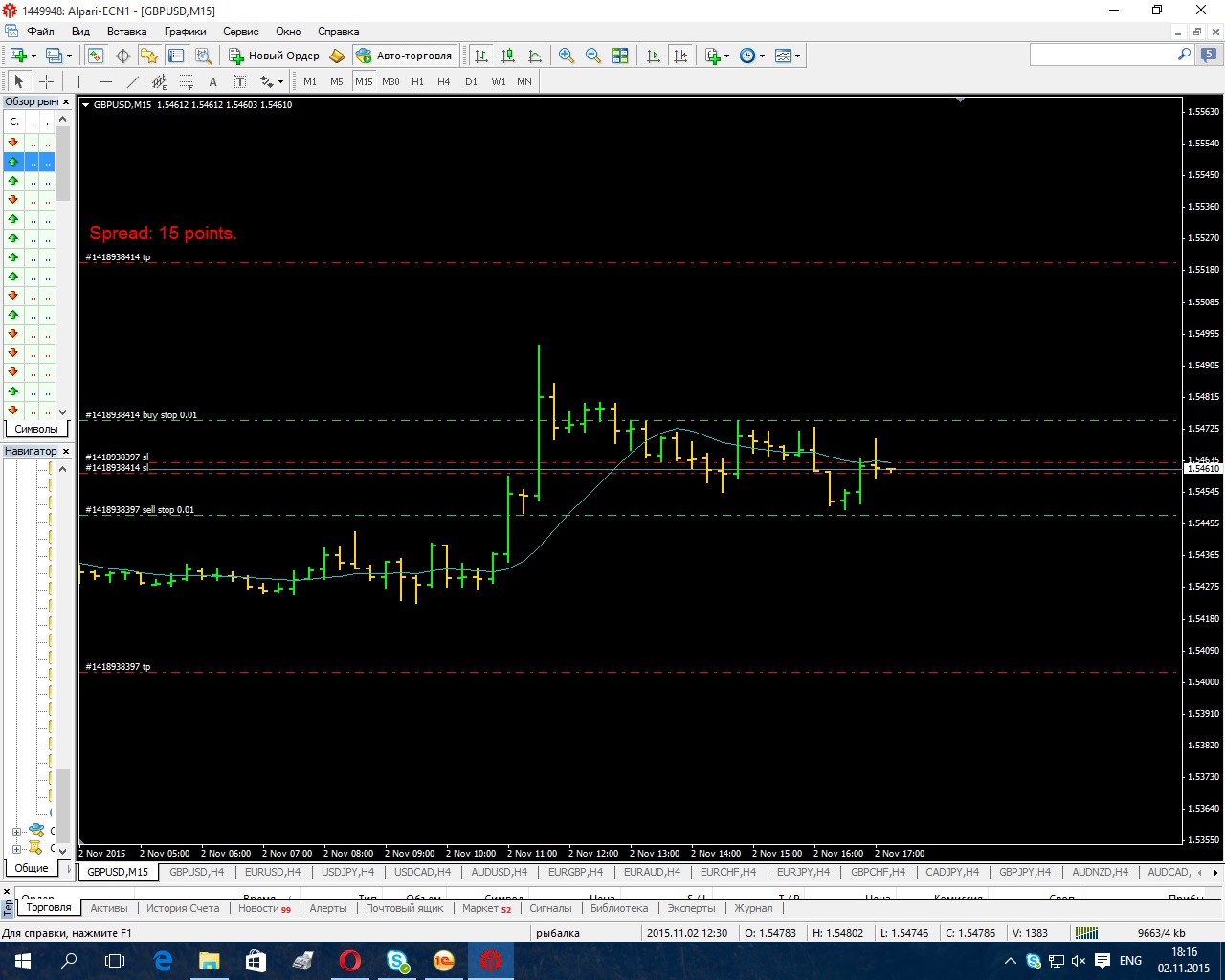Open the Маркет terminal tab
Screen dimensions: 1225x980
[x=486, y=908]
